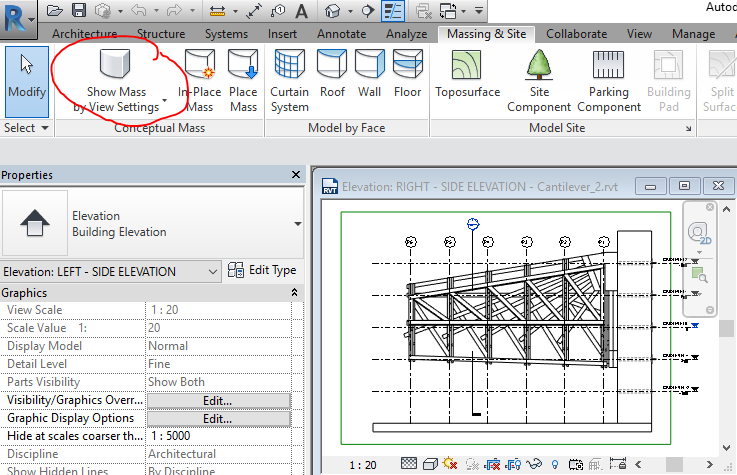
Task: Switch to the Architecture tab
Action: click(85, 34)
